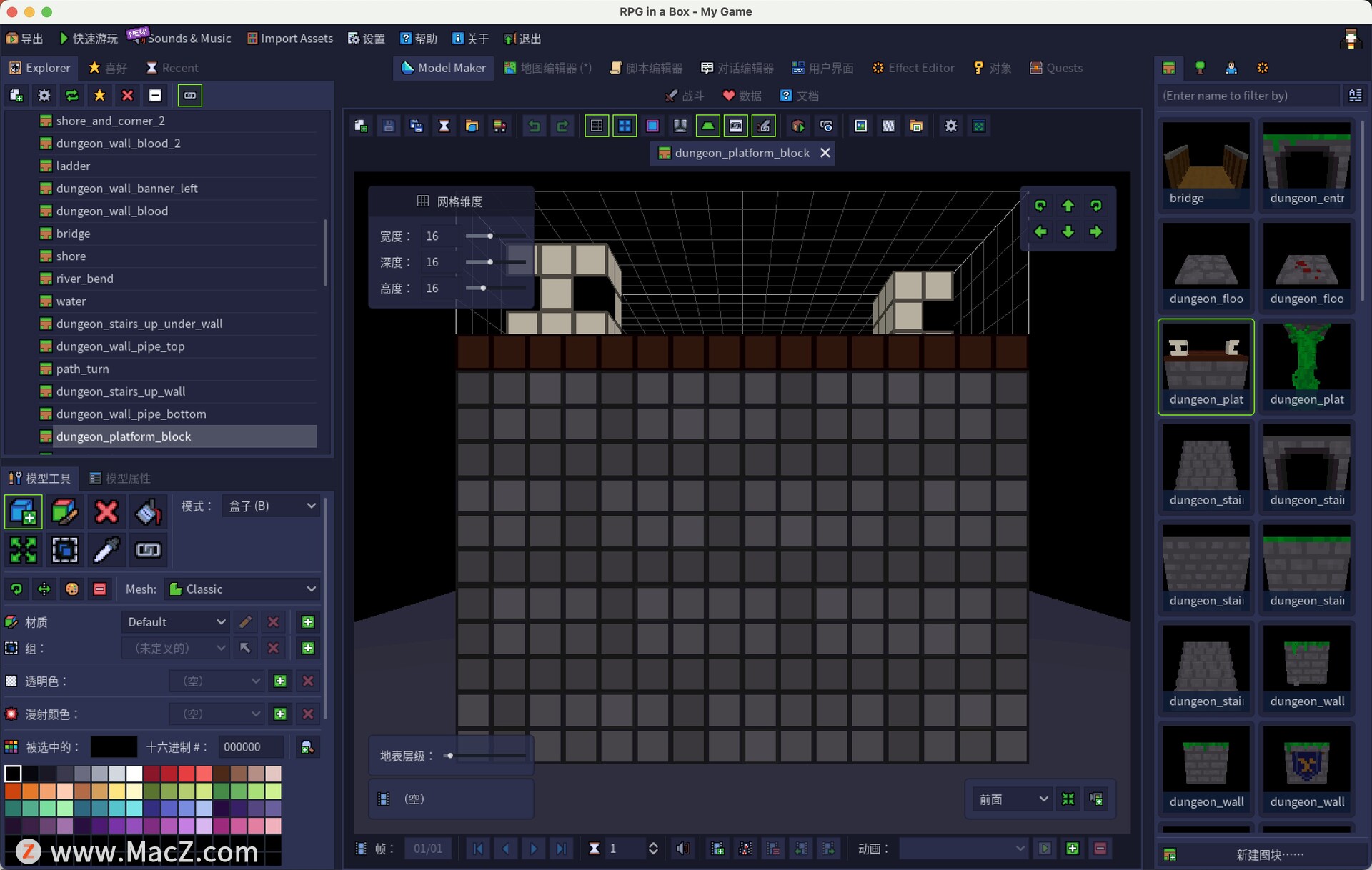Click the color picker icon next to hex field

307,747
